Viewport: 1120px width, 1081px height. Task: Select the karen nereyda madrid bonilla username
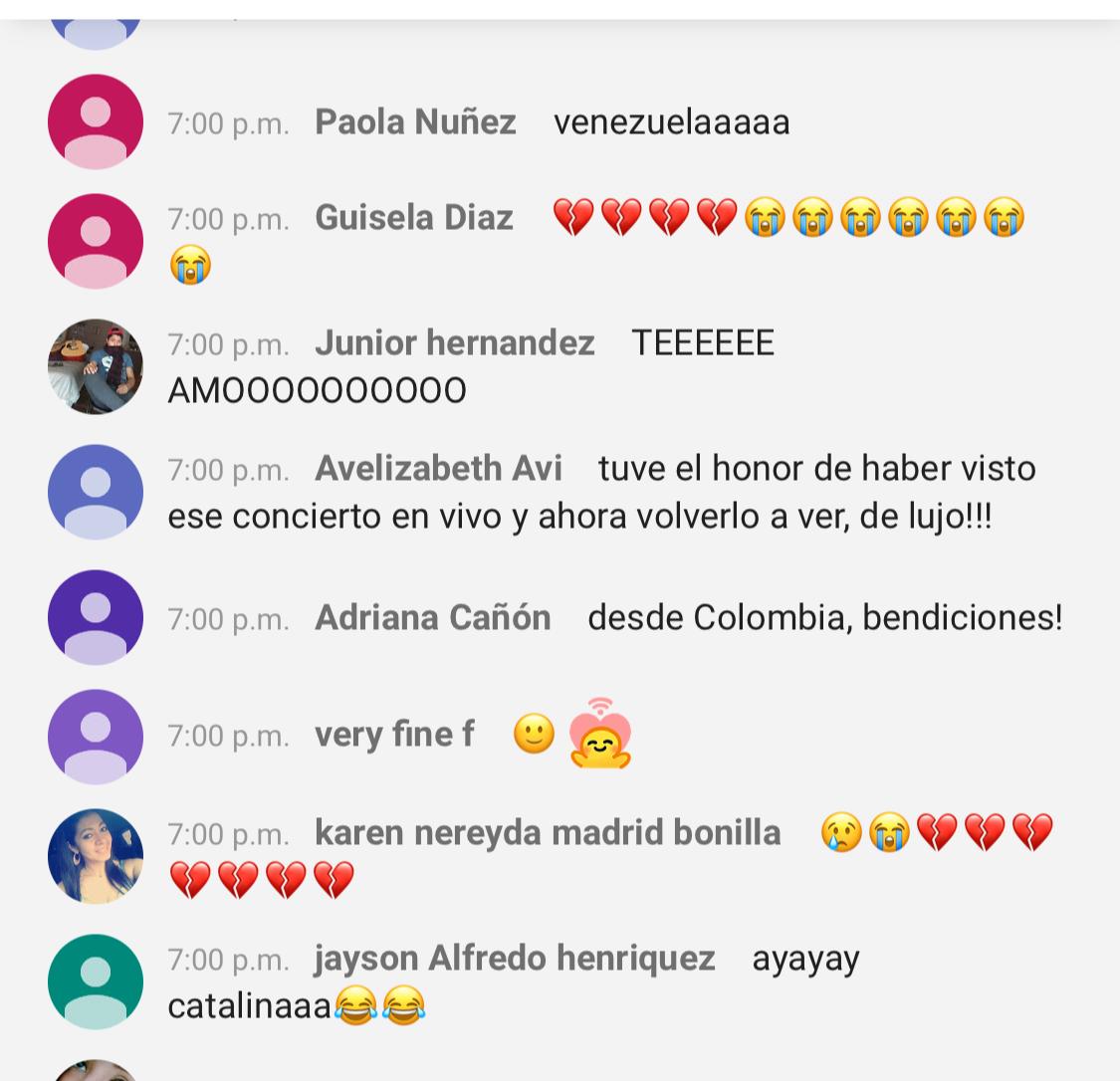548,833
